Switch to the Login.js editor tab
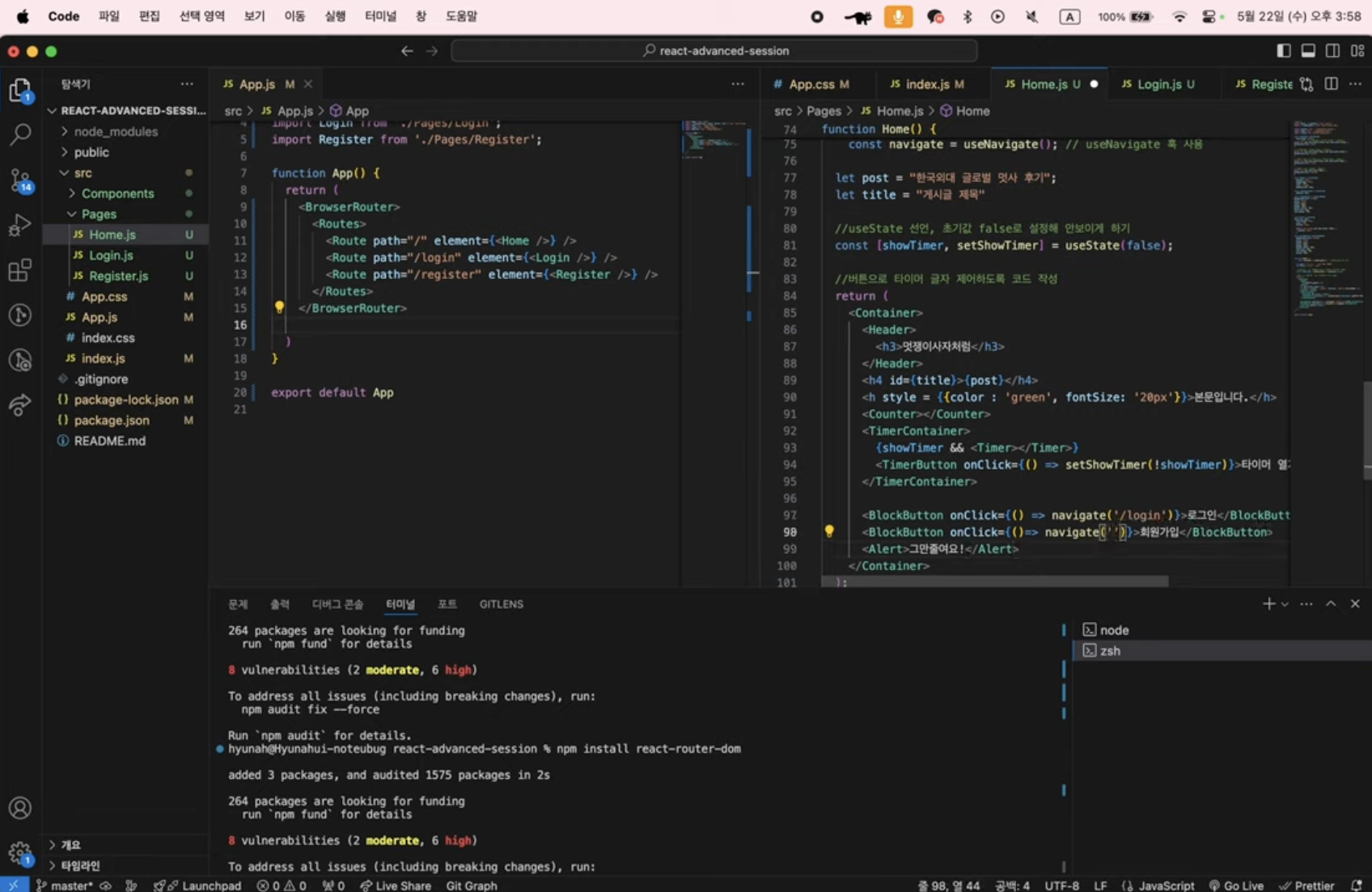 (1158, 84)
